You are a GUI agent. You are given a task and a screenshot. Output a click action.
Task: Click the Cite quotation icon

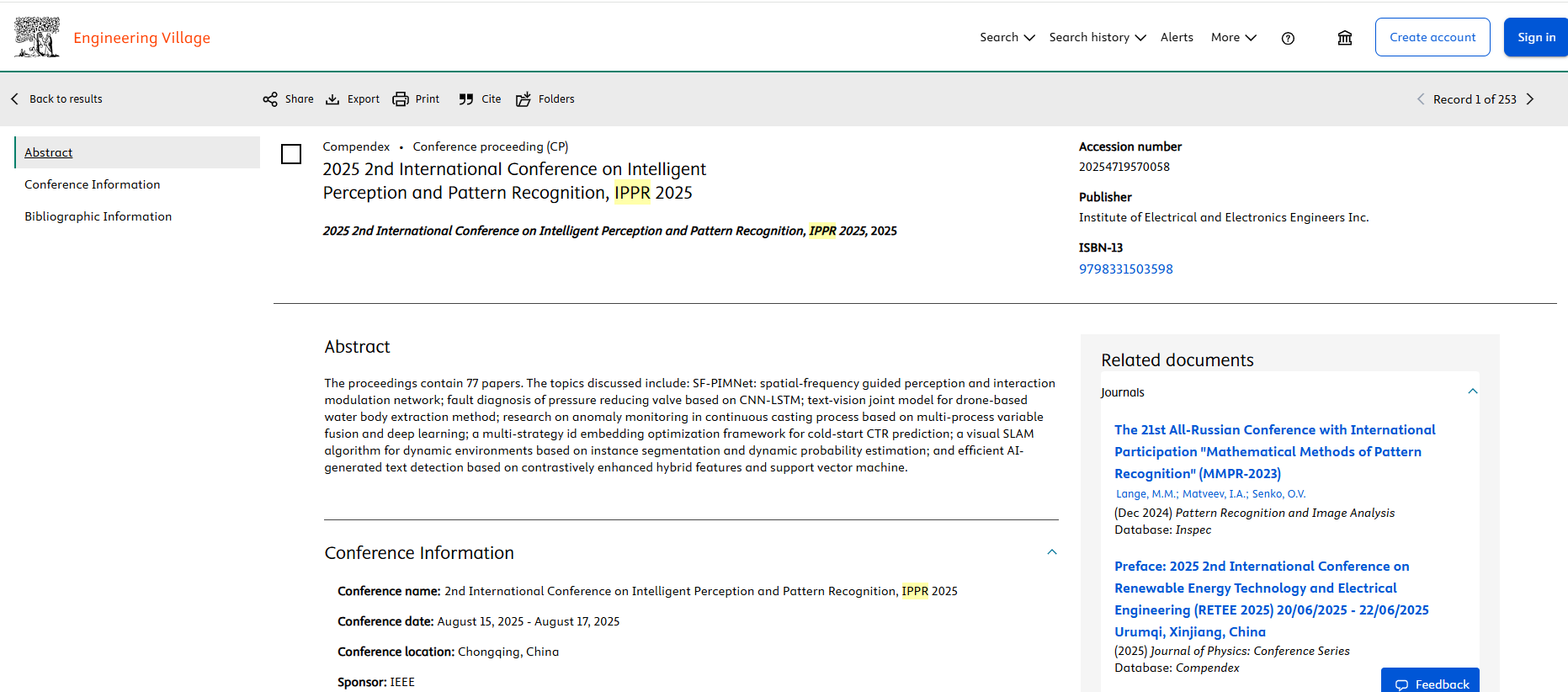[466, 99]
